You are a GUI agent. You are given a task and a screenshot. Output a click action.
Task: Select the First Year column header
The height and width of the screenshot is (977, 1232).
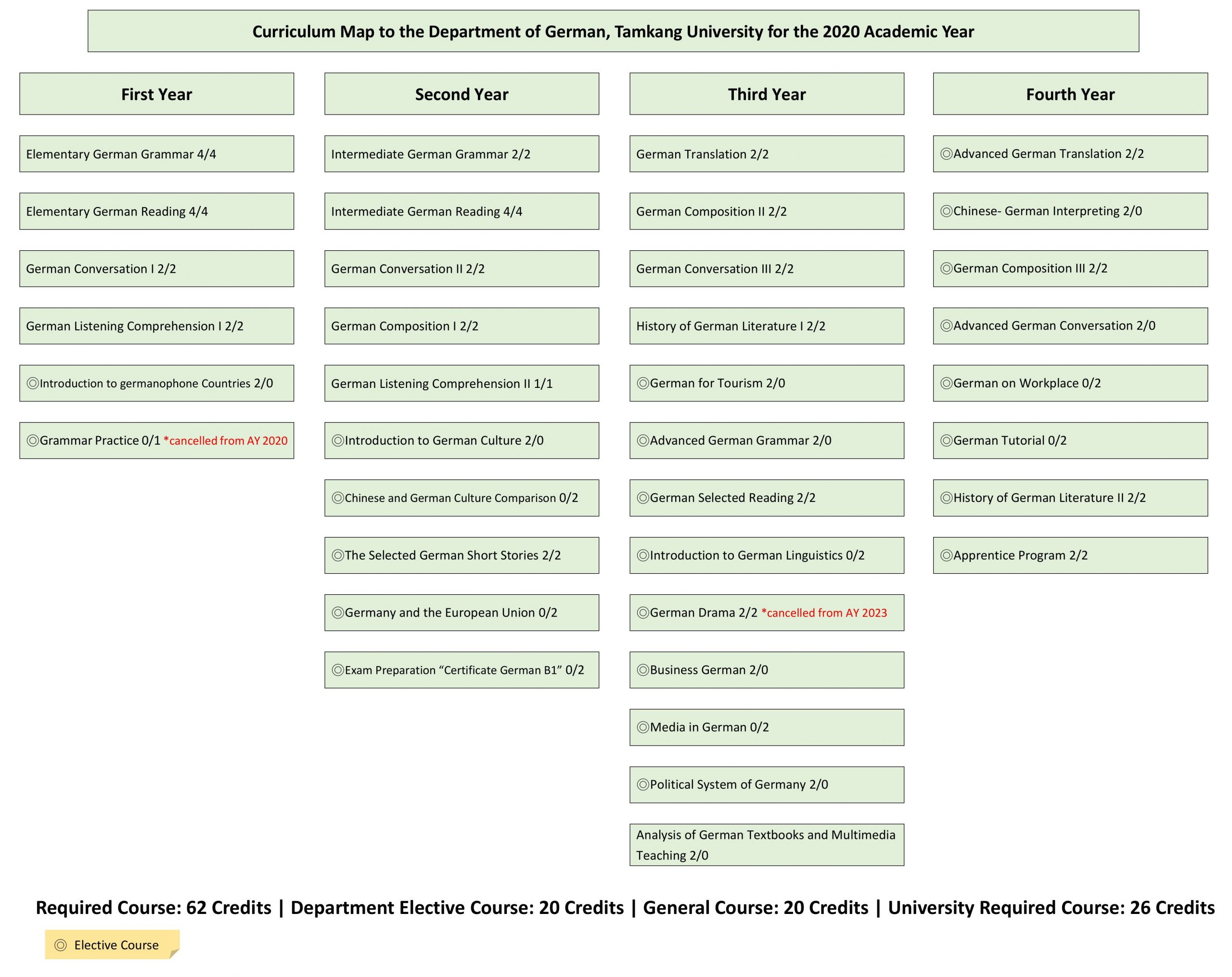click(156, 94)
